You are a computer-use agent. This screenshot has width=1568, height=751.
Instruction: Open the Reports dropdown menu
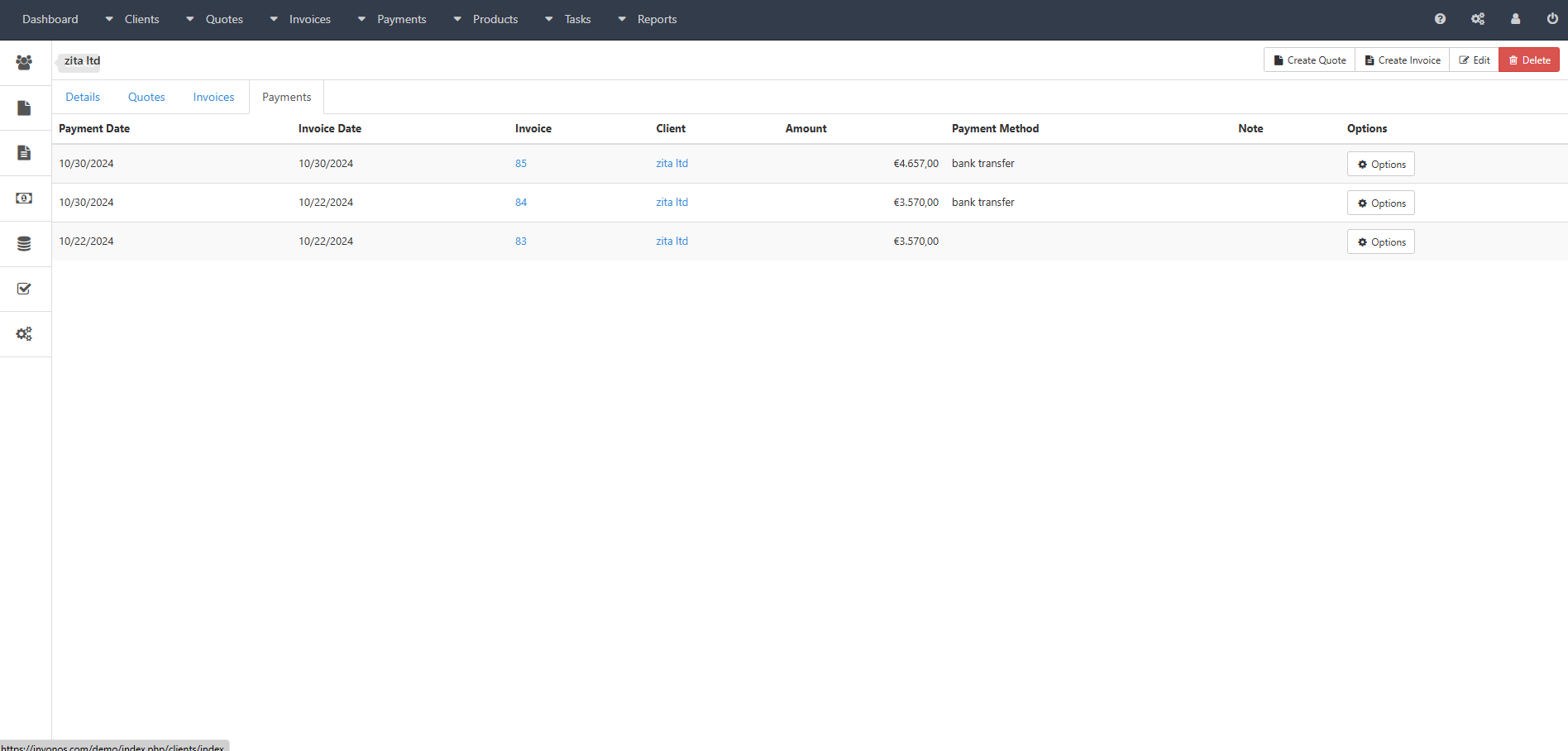coord(648,19)
